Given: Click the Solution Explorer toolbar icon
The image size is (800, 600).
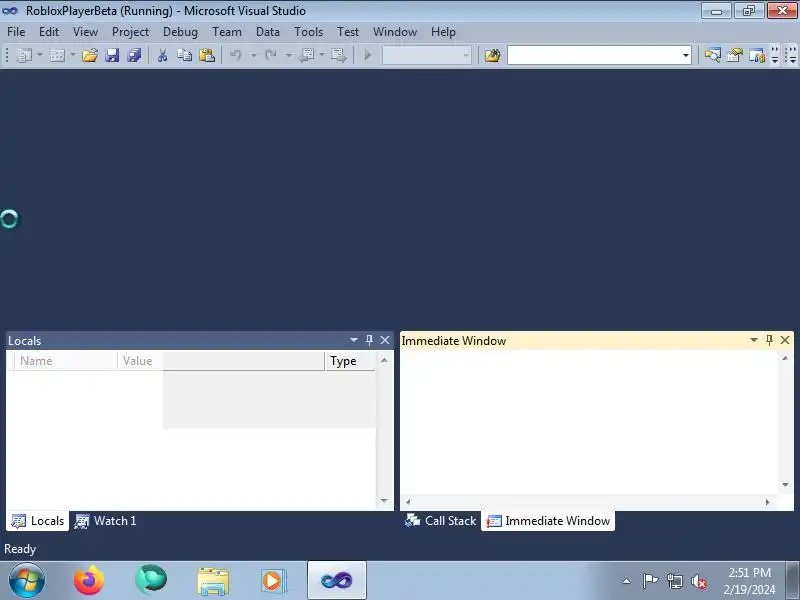Looking at the screenshot, I should 713,55.
